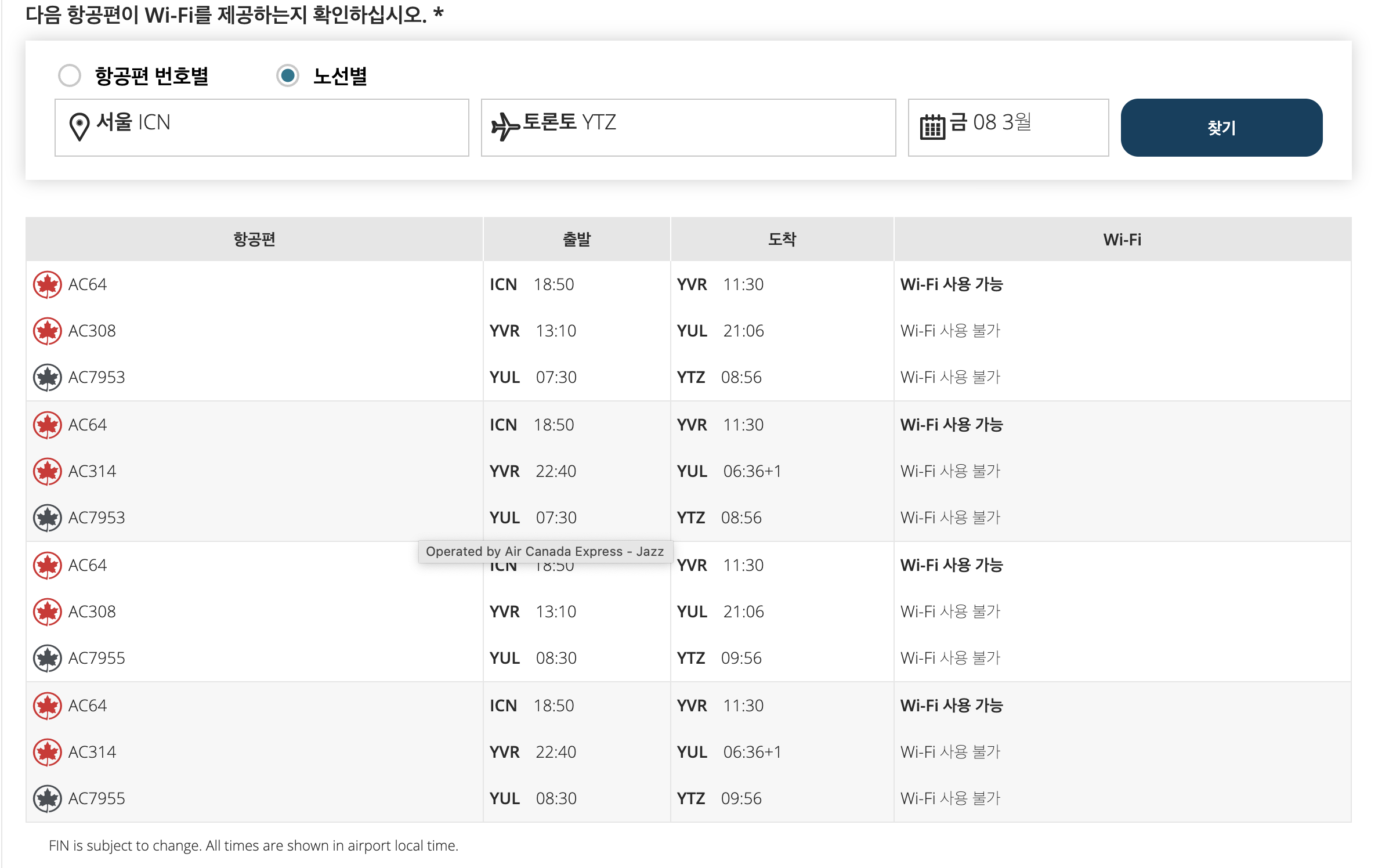Select the 노선별 radio option

pos(288,75)
